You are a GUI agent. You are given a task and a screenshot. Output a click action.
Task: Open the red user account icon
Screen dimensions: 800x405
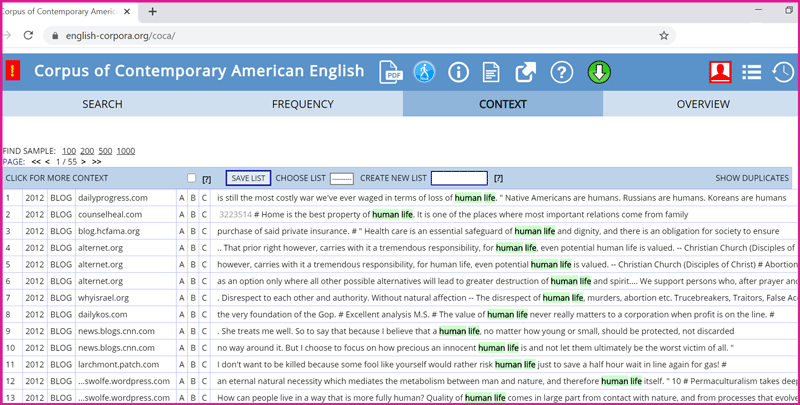coord(719,72)
